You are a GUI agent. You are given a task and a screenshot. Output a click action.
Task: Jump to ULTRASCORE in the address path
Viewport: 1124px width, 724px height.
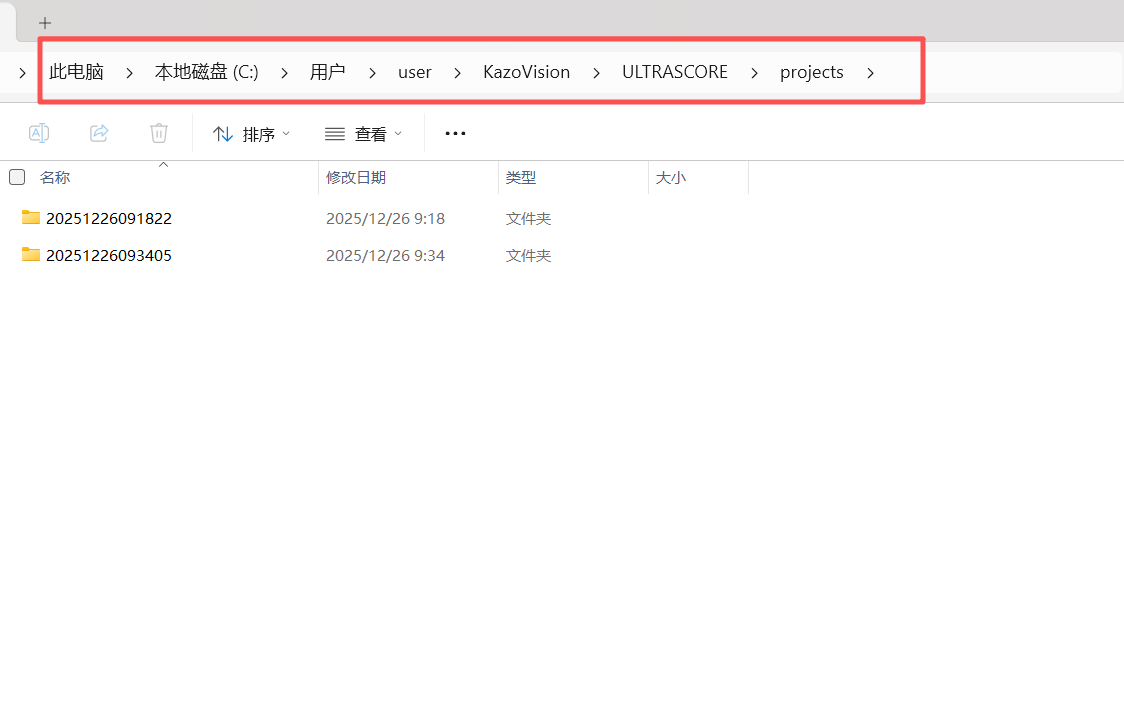674,72
